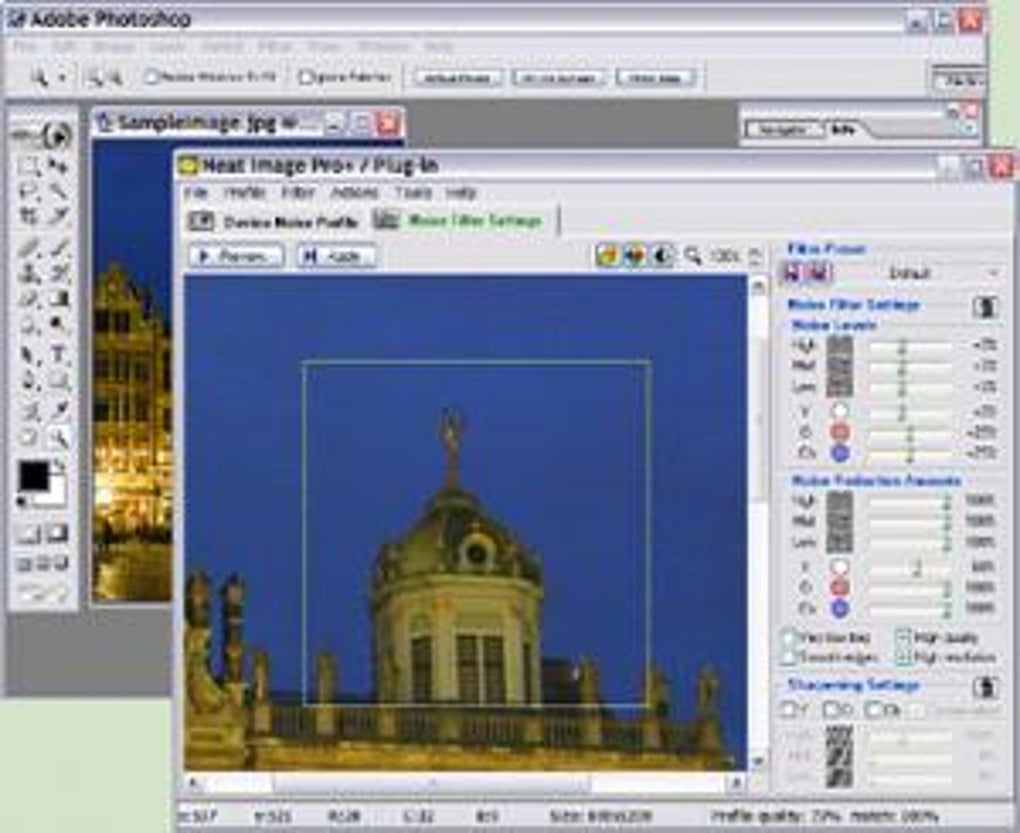This screenshot has height=833, width=1020.
Task: Select the Eyedropper tool in Photoshop toolbox
Action: (x=59, y=409)
